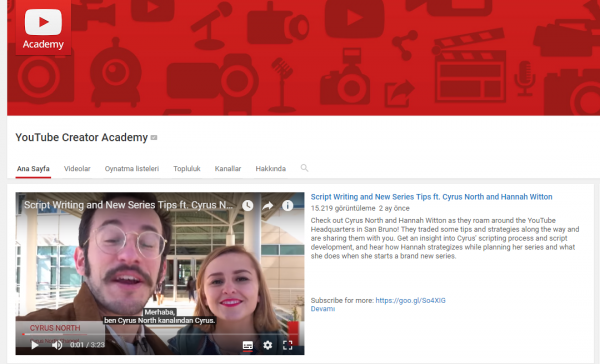Open the Kanallar tab
This screenshot has width=600, height=364.
coord(228,168)
